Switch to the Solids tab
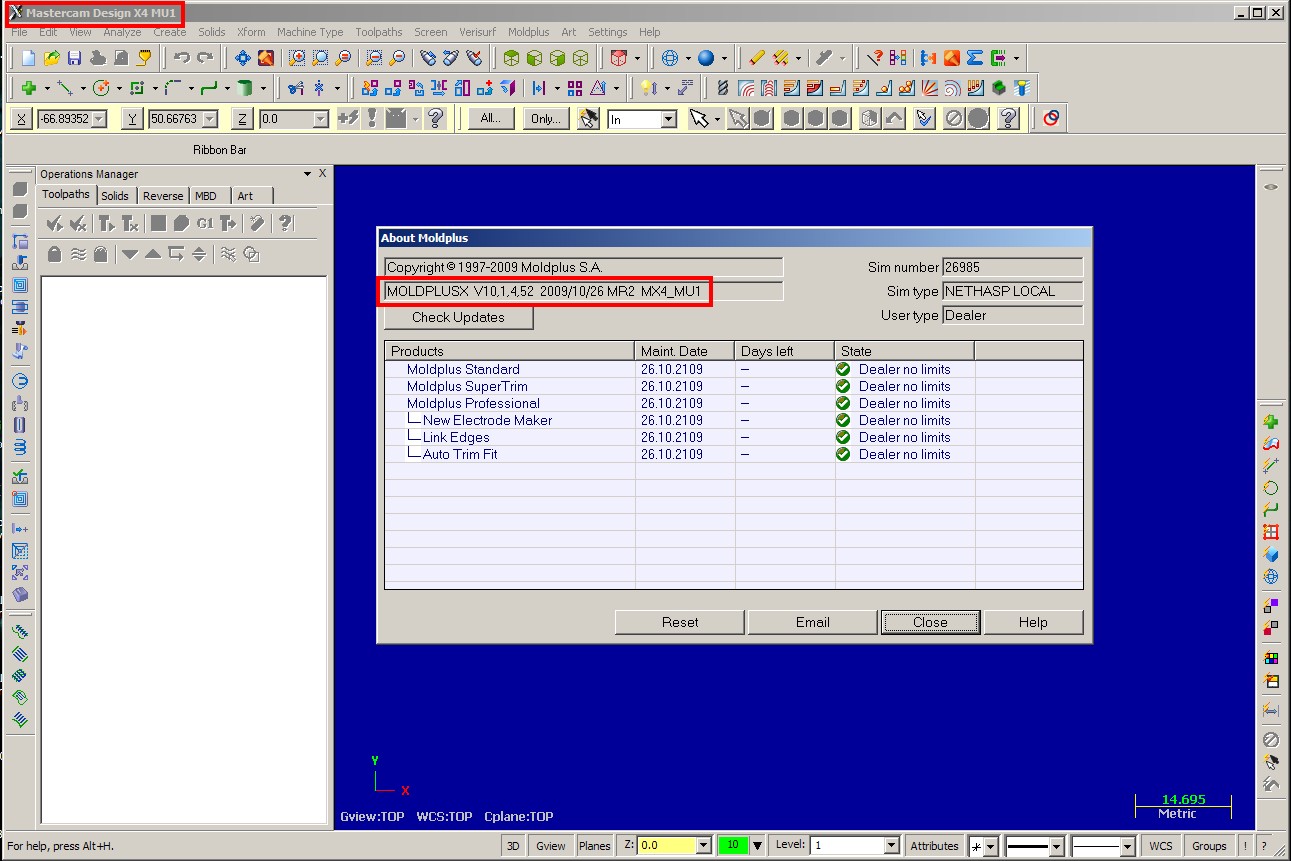The width and height of the screenshot is (1291, 861). pyautogui.click(x=115, y=196)
